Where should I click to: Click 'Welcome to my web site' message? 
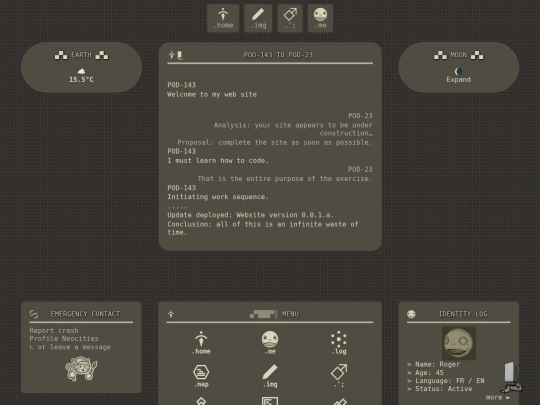click(x=212, y=94)
